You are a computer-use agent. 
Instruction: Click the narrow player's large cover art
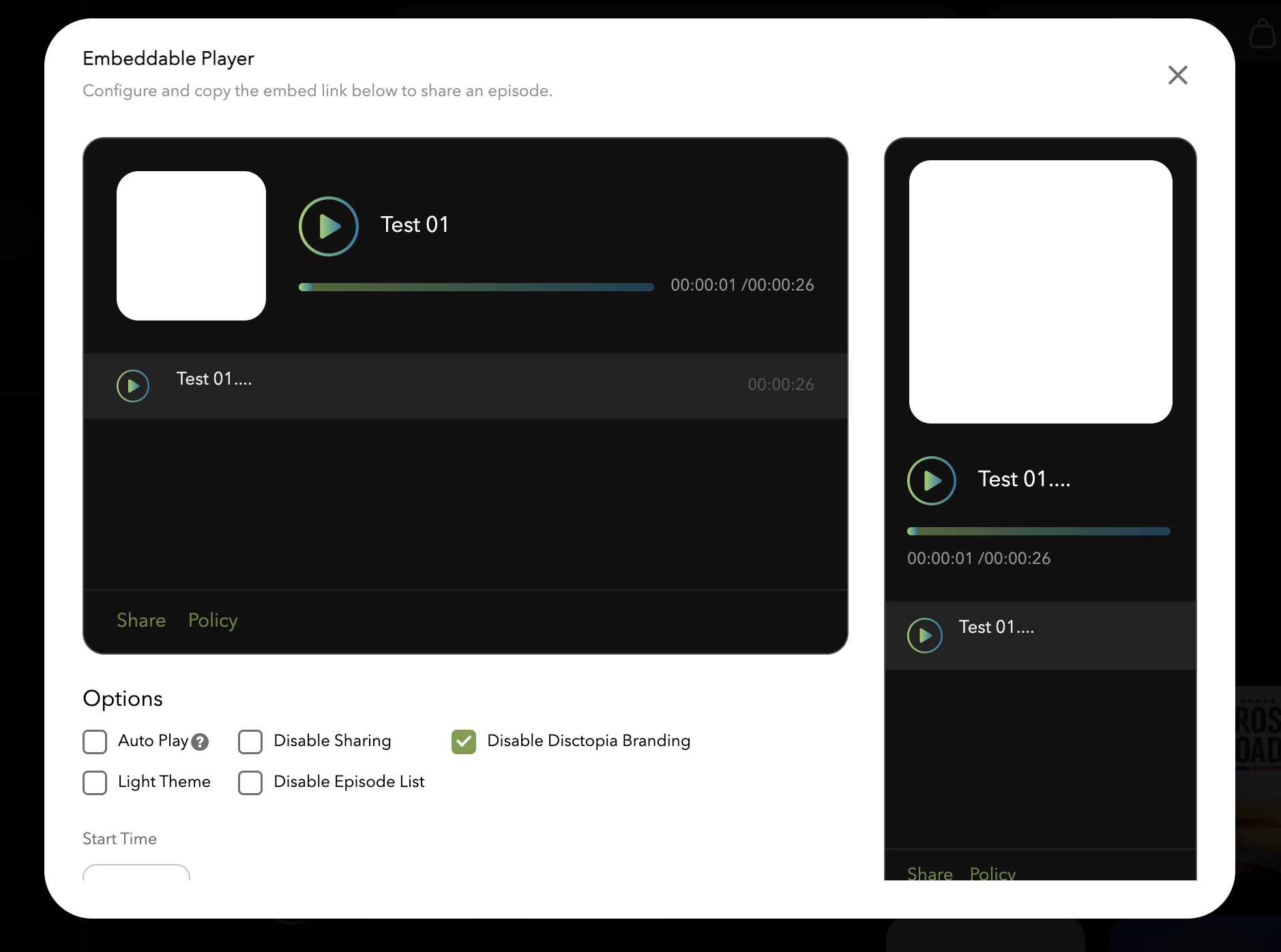pos(1041,292)
